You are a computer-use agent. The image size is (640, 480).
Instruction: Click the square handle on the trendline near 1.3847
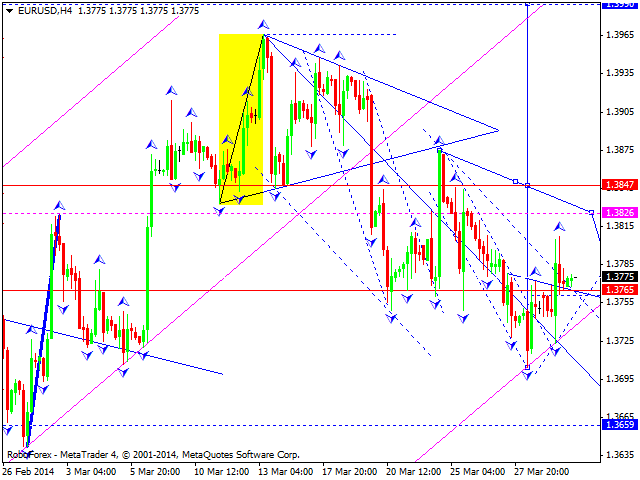click(x=516, y=181)
